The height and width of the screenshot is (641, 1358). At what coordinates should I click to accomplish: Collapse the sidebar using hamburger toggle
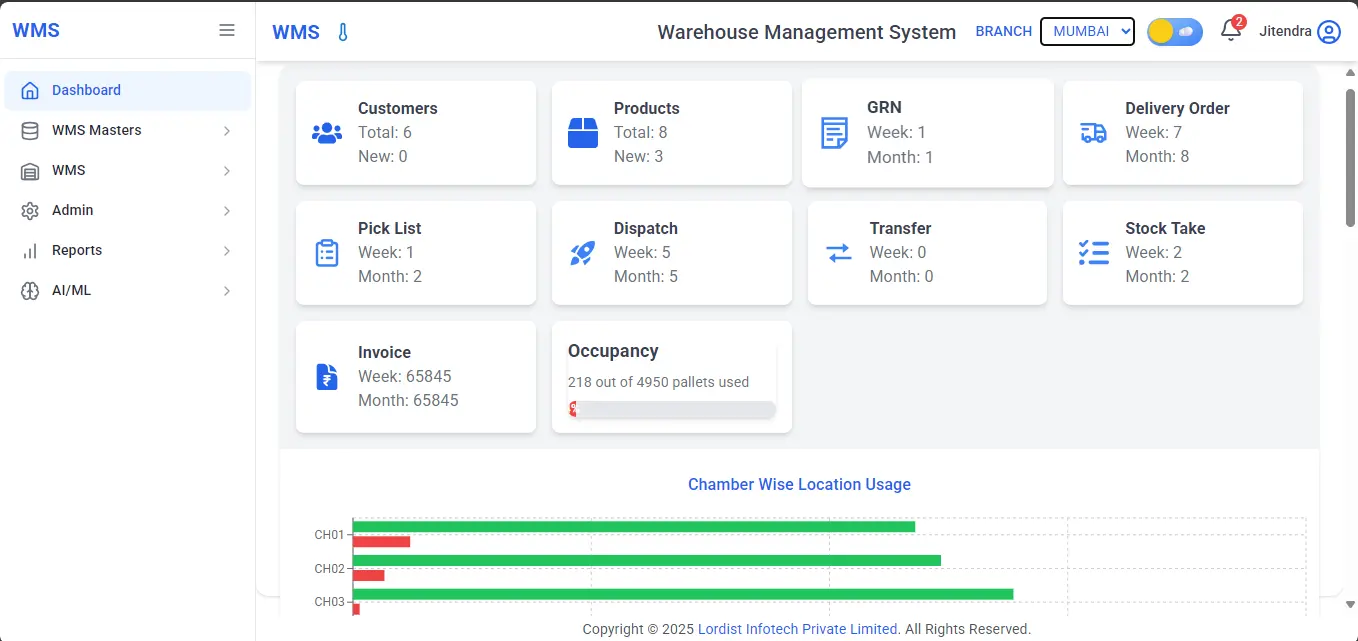[x=226, y=29]
